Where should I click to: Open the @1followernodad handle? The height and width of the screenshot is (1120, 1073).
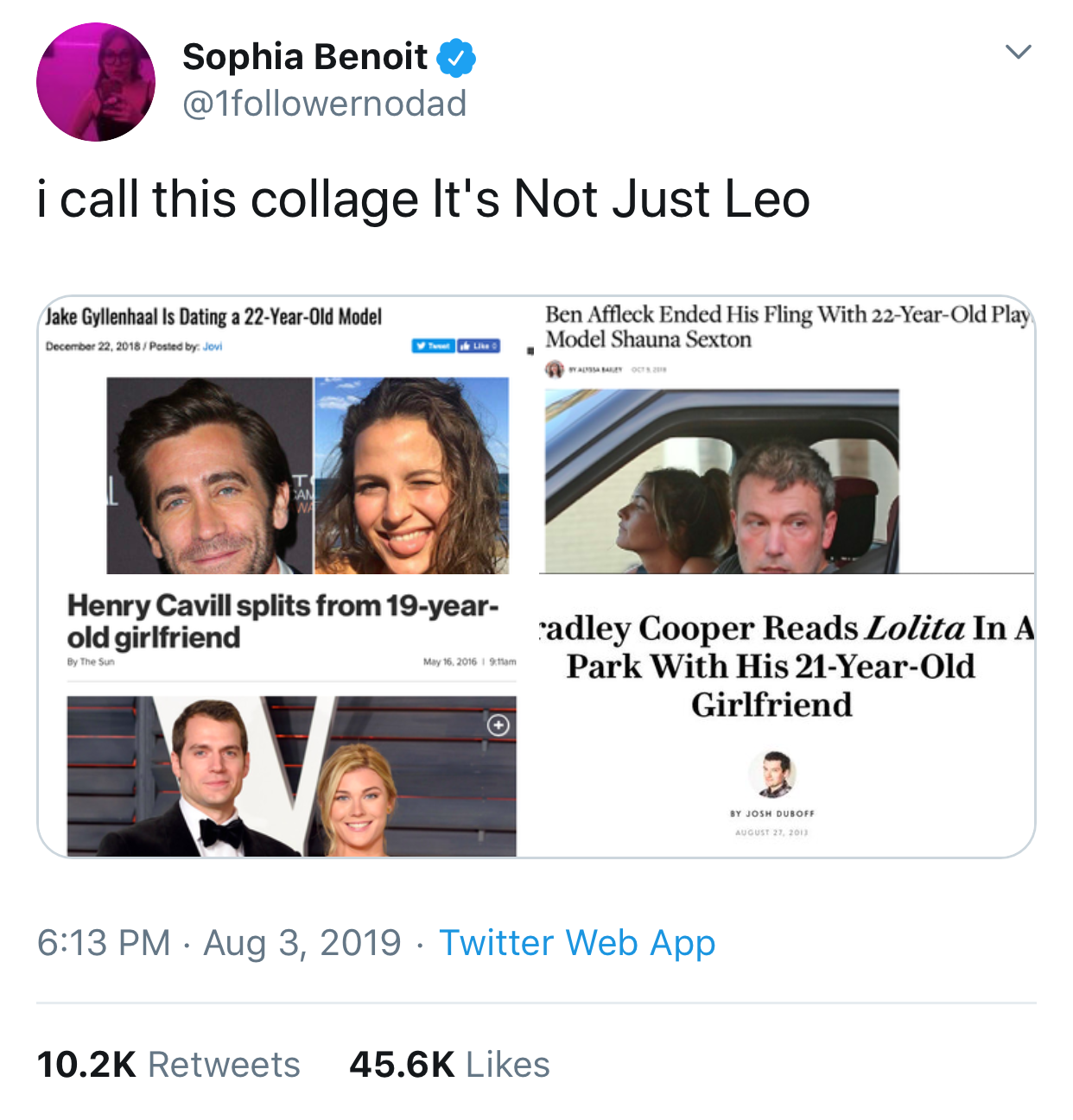coord(324,104)
